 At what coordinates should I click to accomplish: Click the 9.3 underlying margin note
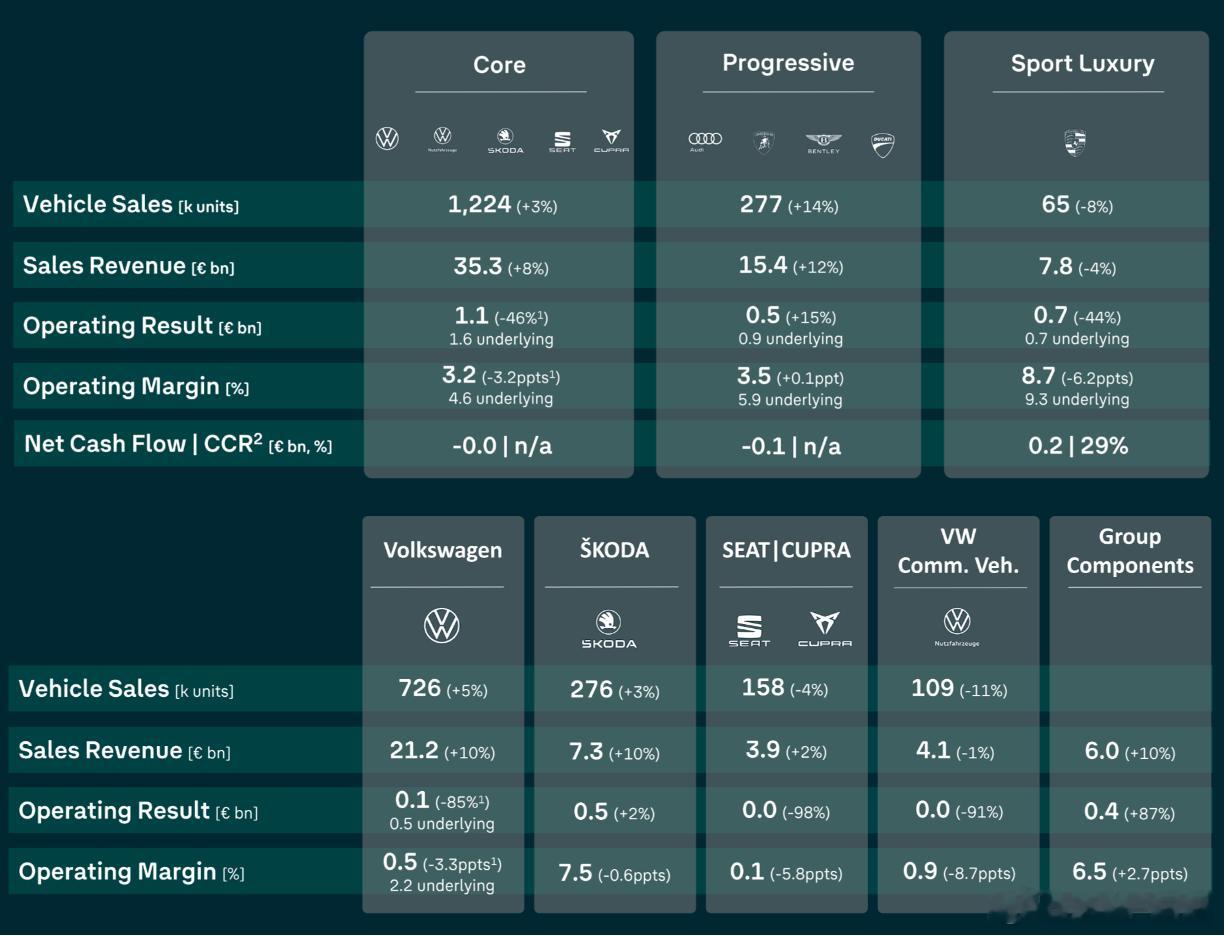1077,400
